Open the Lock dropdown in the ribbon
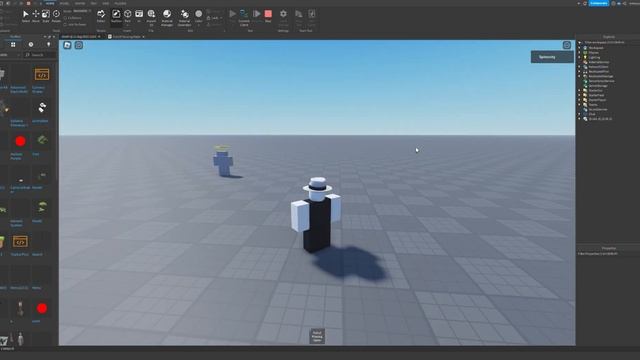This screenshot has width=640, height=360. pyautogui.click(x=215, y=18)
